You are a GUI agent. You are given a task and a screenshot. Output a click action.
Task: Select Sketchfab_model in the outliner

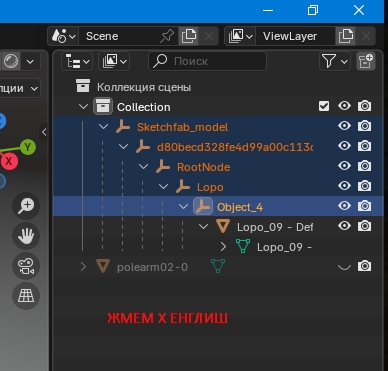[x=183, y=127]
